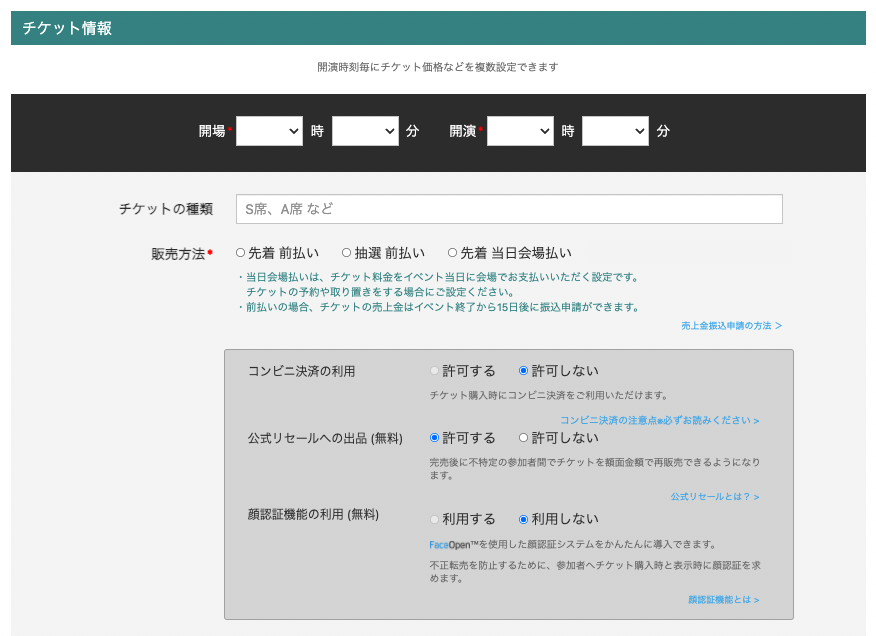Screen dimensions: 876x636
Task: Click the 開演時刻毎にチケット価格 description text
Action: click(438, 67)
